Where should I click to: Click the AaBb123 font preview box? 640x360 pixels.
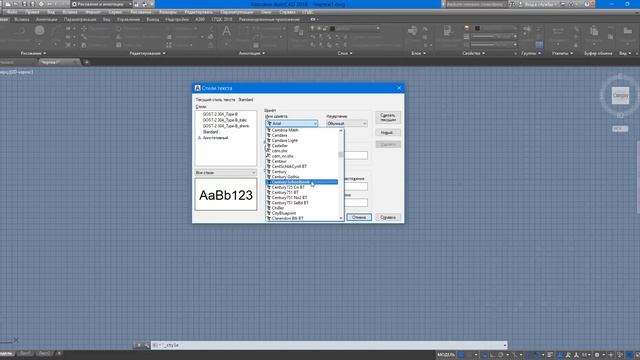coord(226,195)
